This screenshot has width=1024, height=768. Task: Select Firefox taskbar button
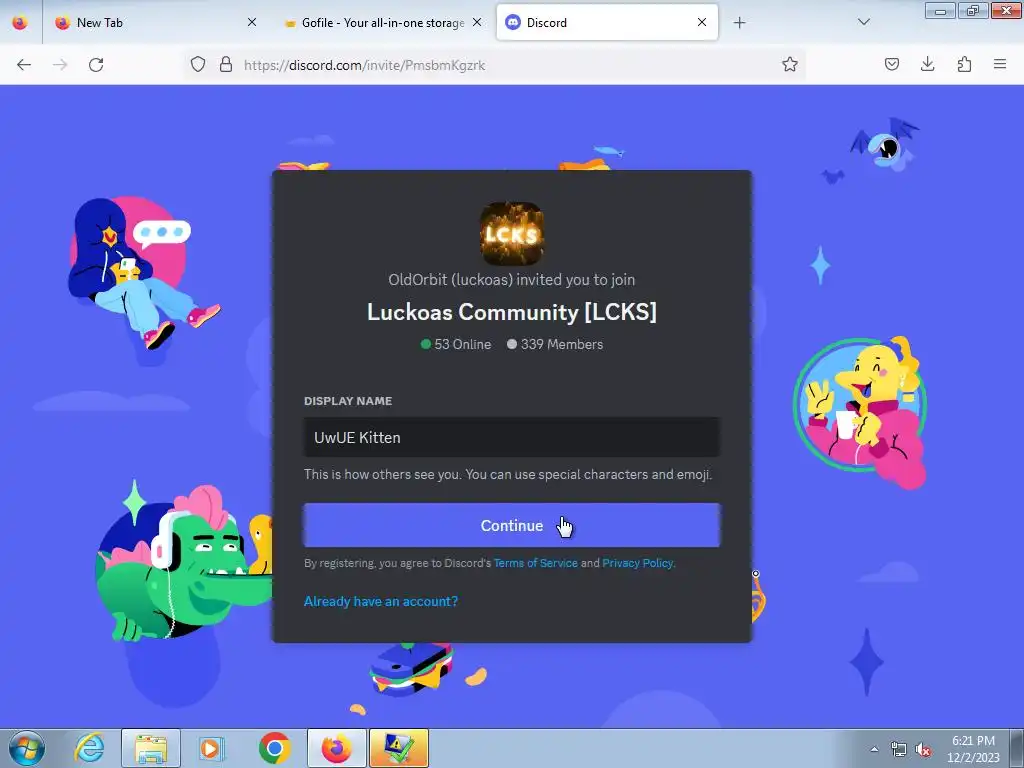336,748
